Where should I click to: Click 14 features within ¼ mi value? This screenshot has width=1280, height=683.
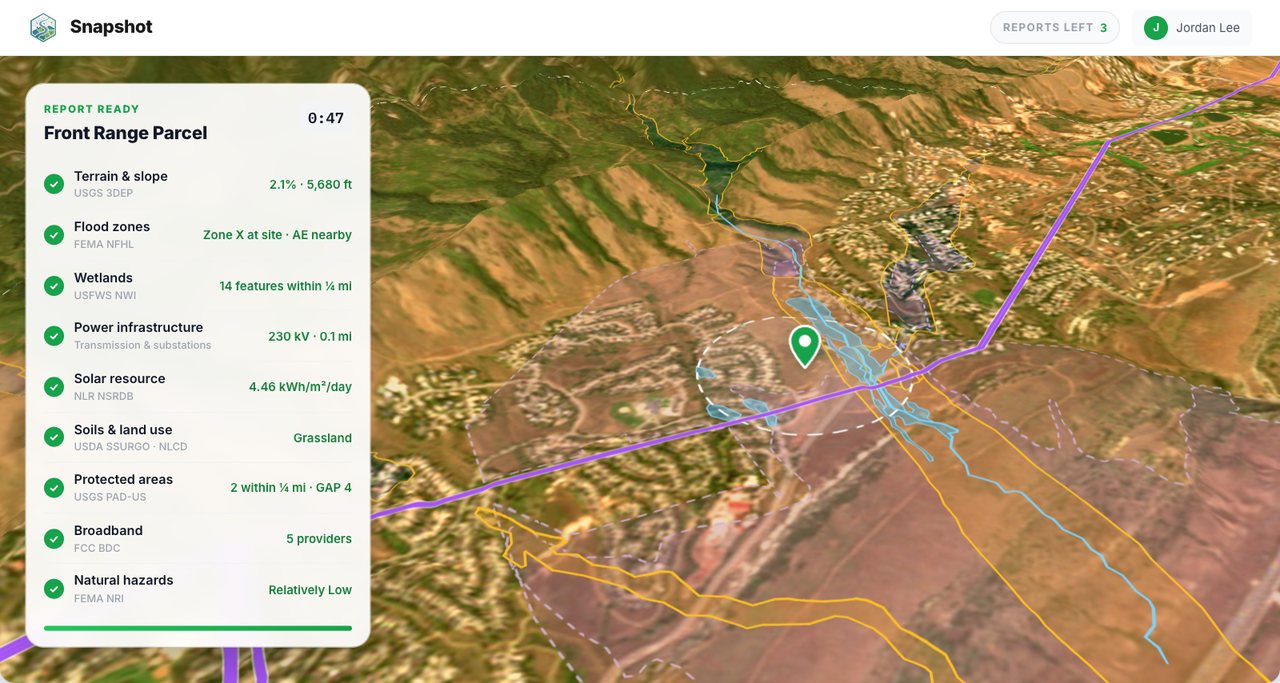point(286,286)
